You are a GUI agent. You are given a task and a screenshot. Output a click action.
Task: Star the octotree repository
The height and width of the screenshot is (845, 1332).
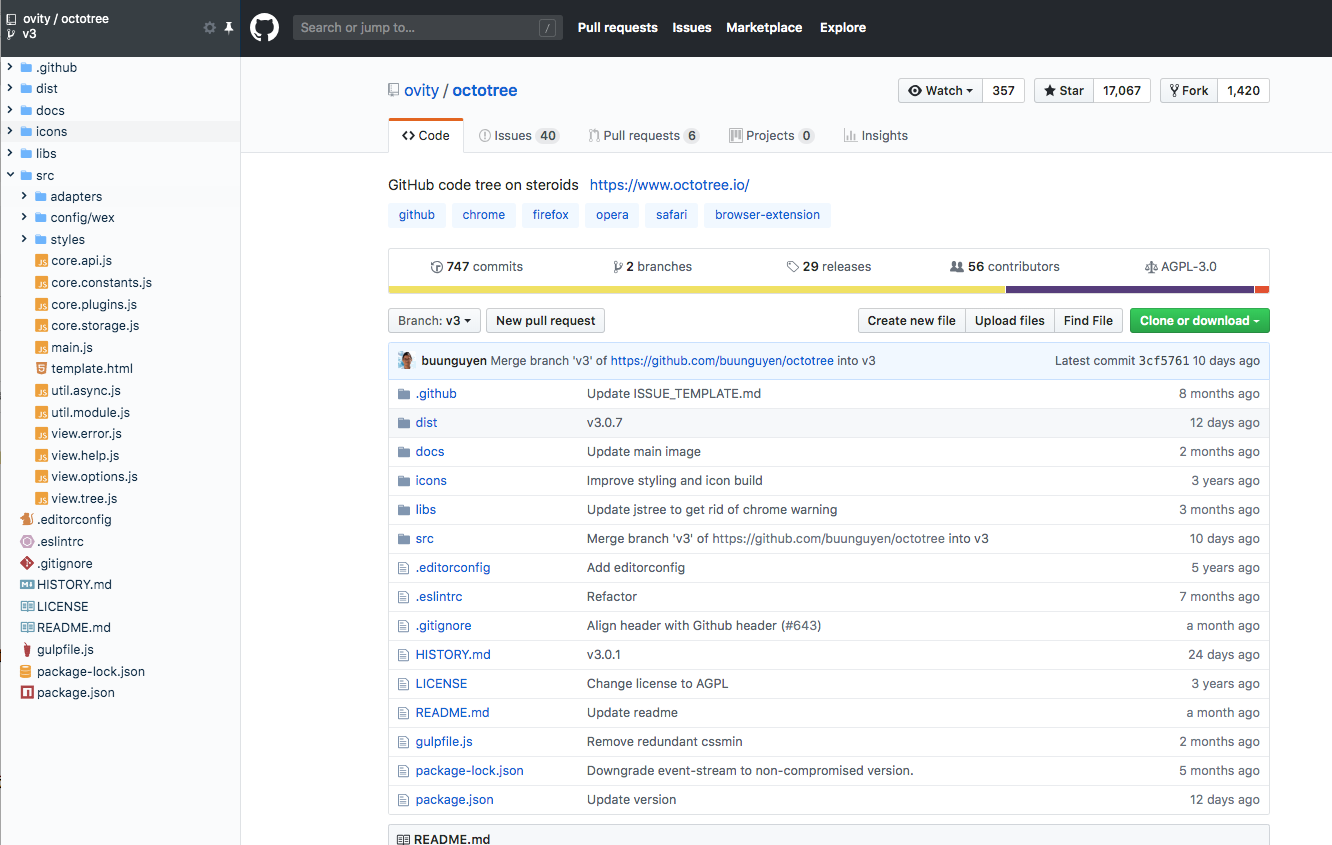pyautogui.click(x=1064, y=91)
